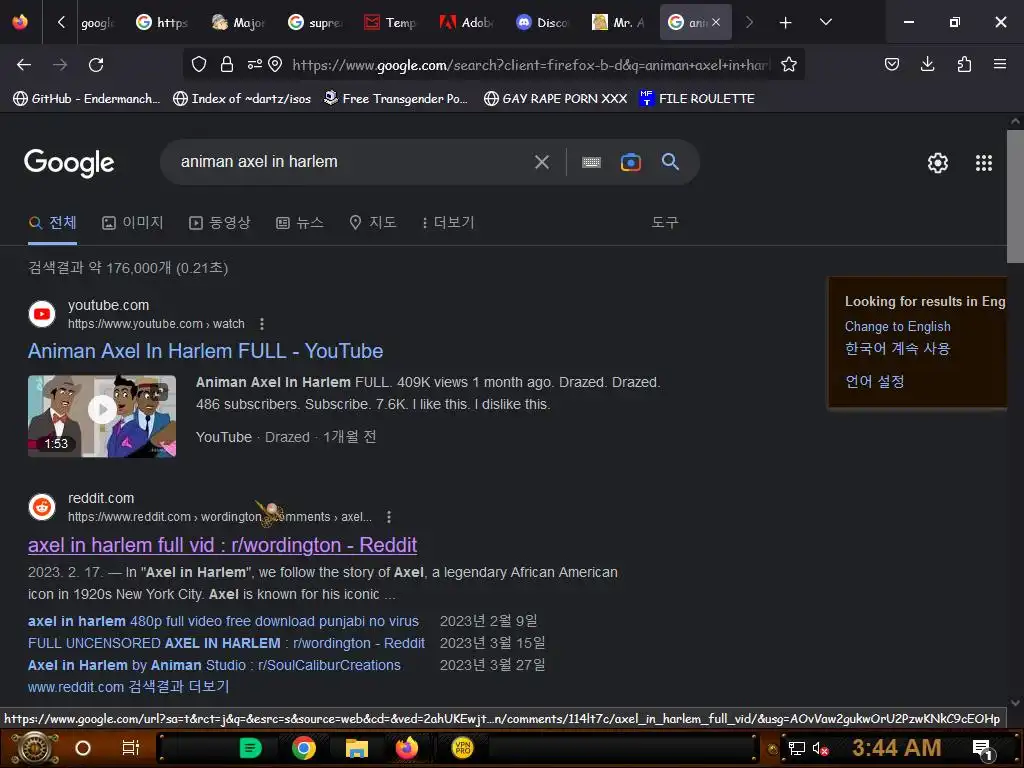Open the VPN PRO taskbar app
Screen dimensions: 1024x768
pyautogui.click(x=462, y=748)
